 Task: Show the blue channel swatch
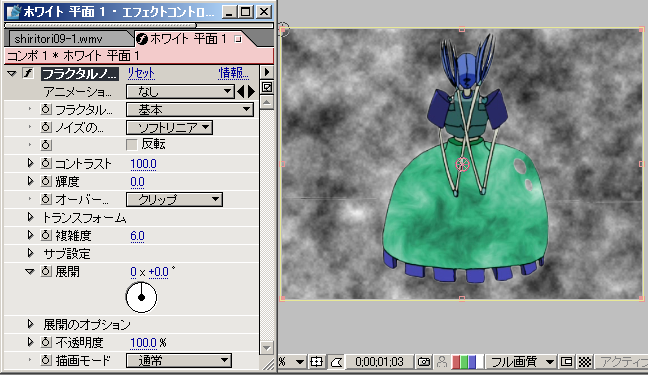pyautogui.click(x=472, y=362)
